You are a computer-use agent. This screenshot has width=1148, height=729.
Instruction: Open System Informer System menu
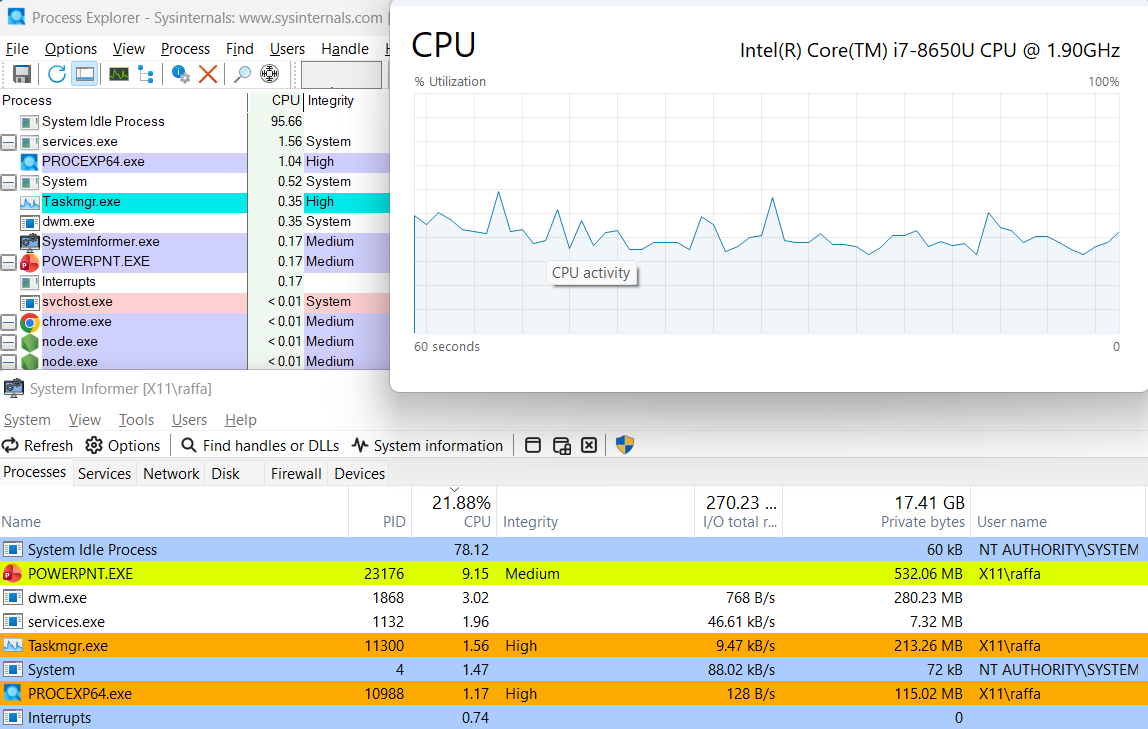pyautogui.click(x=27, y=420)
